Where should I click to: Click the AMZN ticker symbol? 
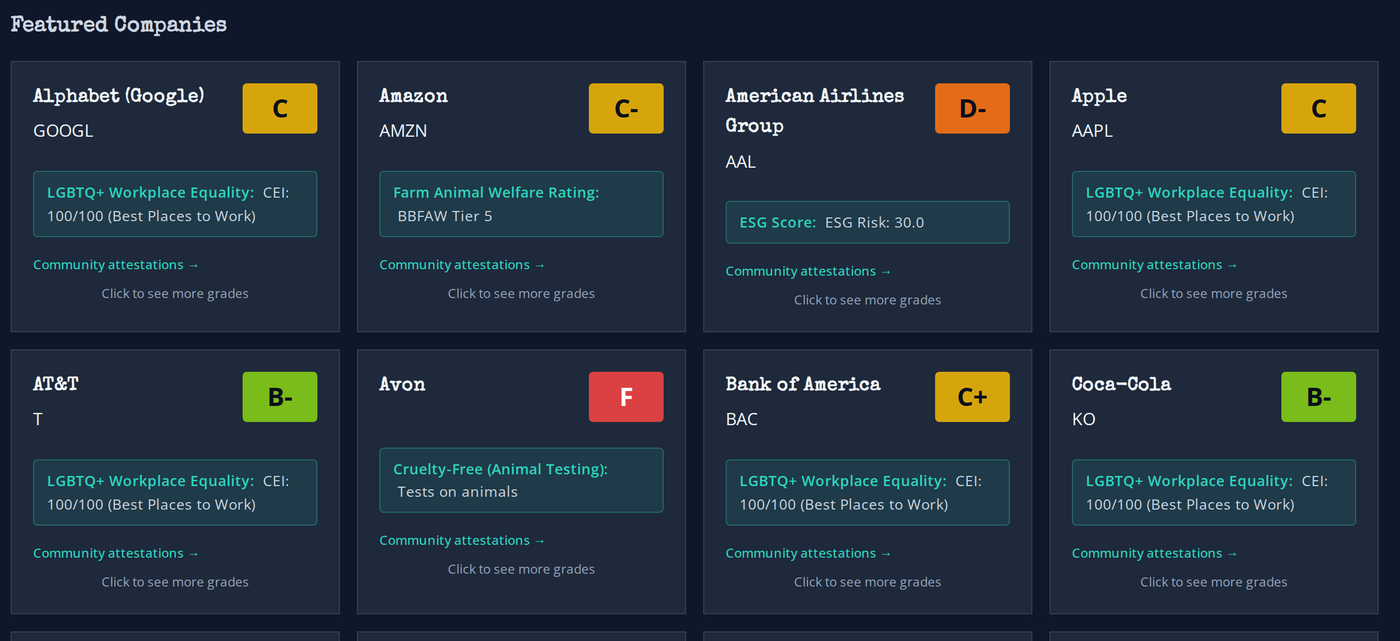tap(403, 130)
